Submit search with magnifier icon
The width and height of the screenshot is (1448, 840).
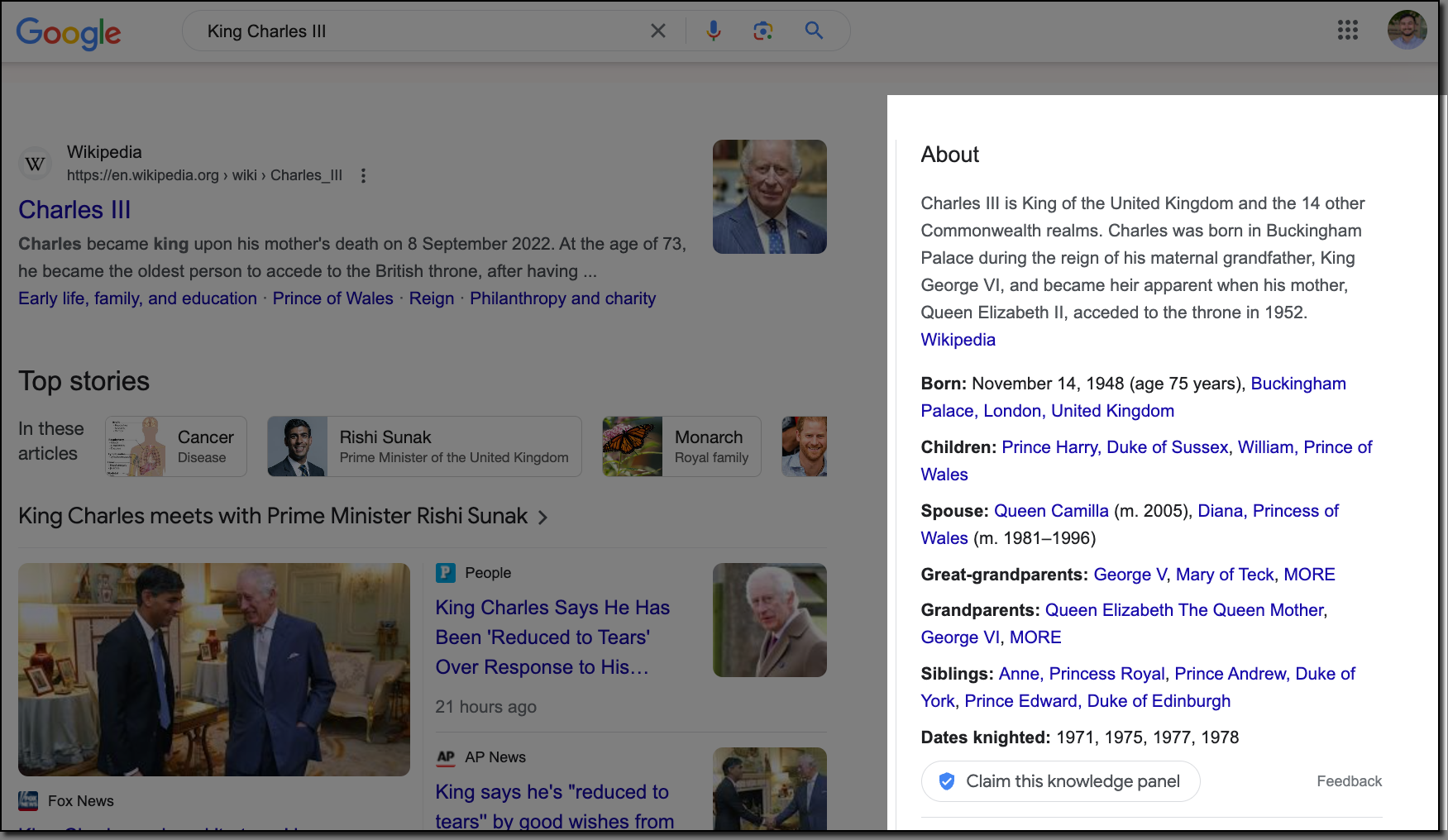(814, 31)
